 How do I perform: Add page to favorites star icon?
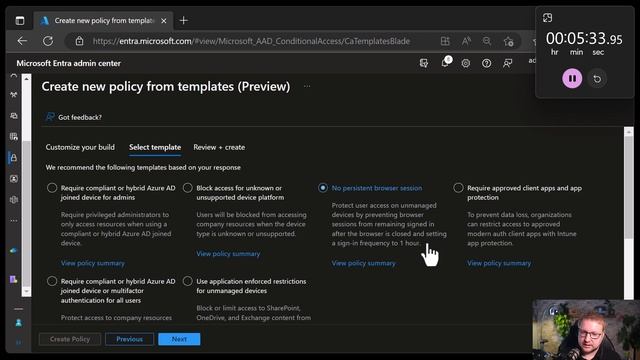509,41
